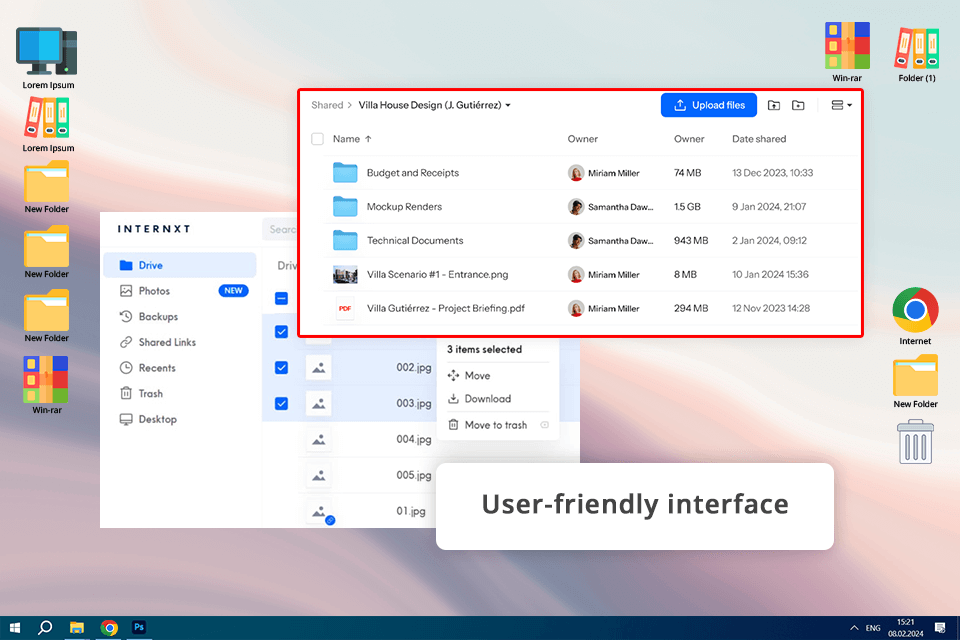Toggle the select-all checkbox beside Name

point(317,139)
